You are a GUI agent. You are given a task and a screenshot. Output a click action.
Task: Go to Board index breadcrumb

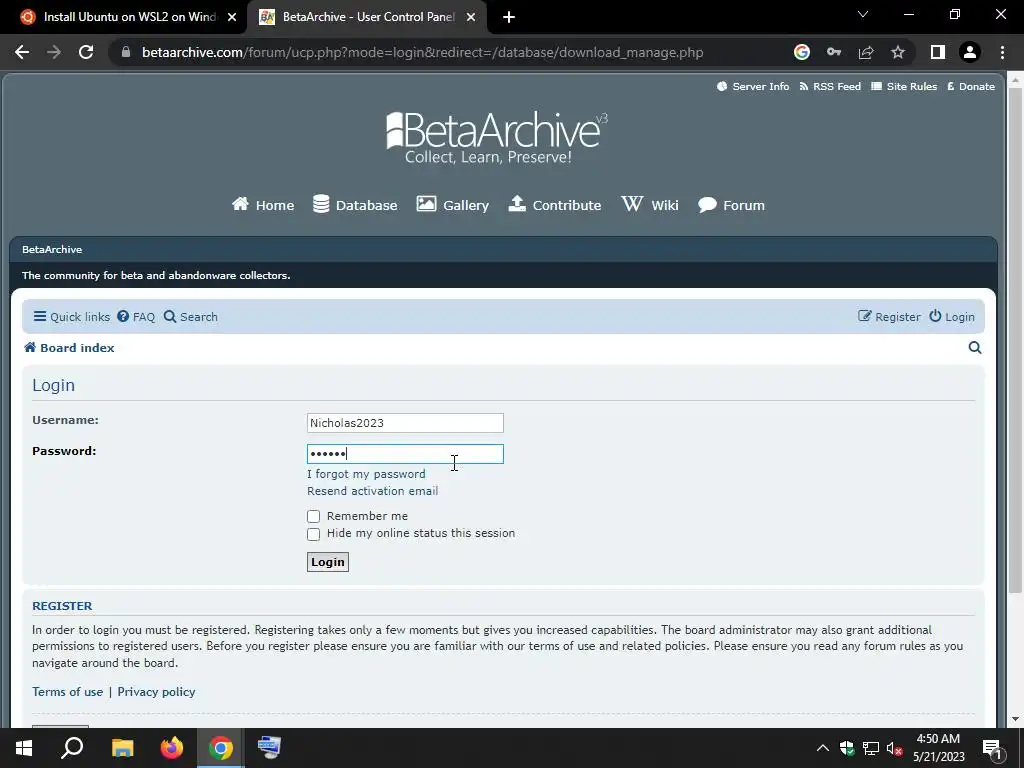(69, 347)
